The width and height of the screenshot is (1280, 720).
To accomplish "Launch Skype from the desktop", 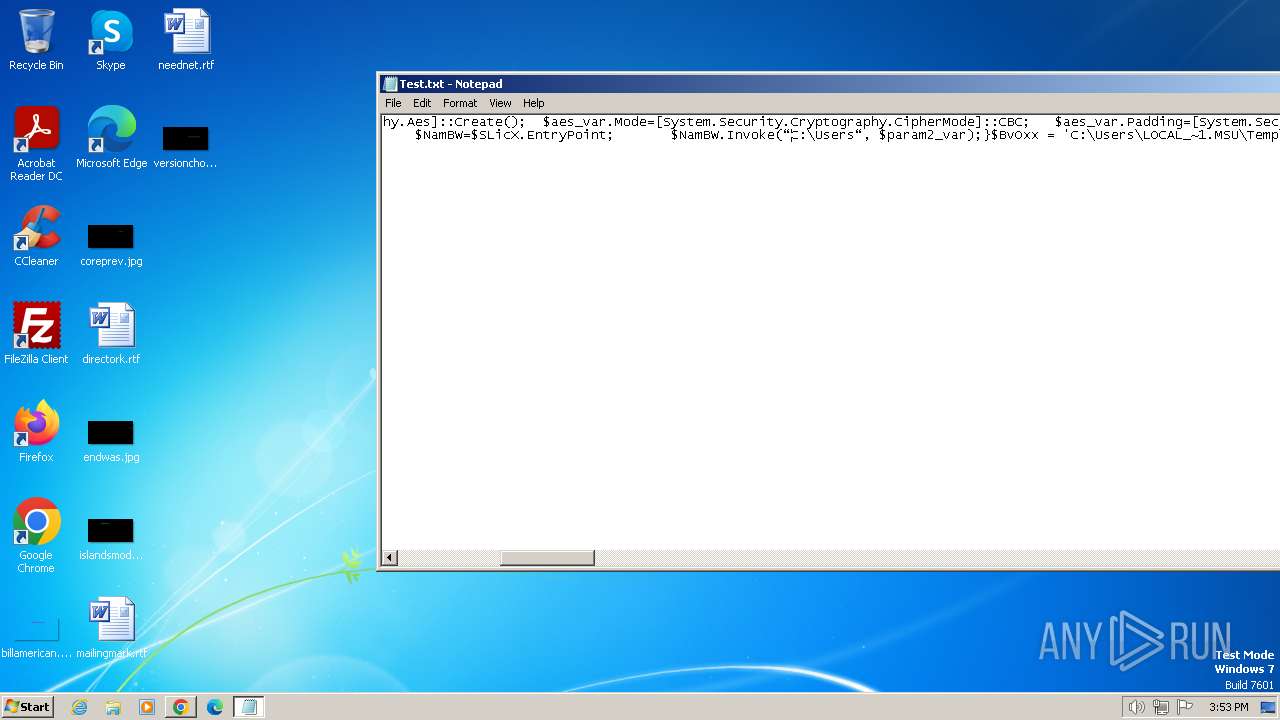I will coord(111,40).
